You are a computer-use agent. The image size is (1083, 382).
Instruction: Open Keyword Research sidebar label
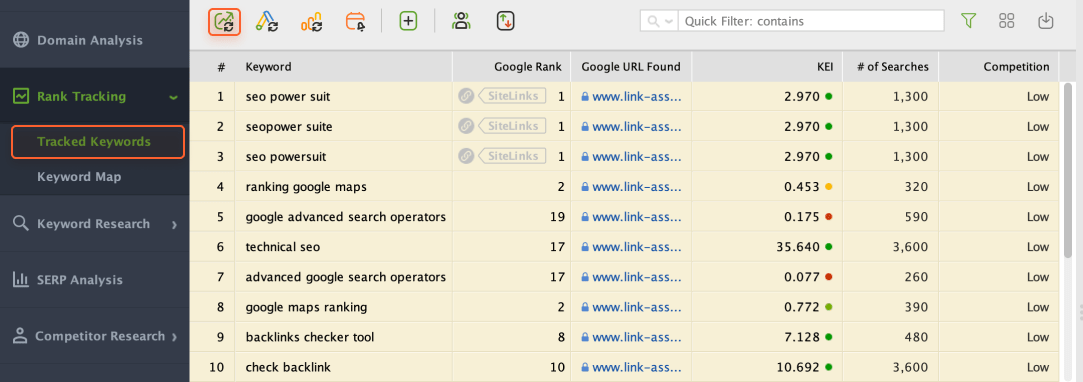pos(93,224)
